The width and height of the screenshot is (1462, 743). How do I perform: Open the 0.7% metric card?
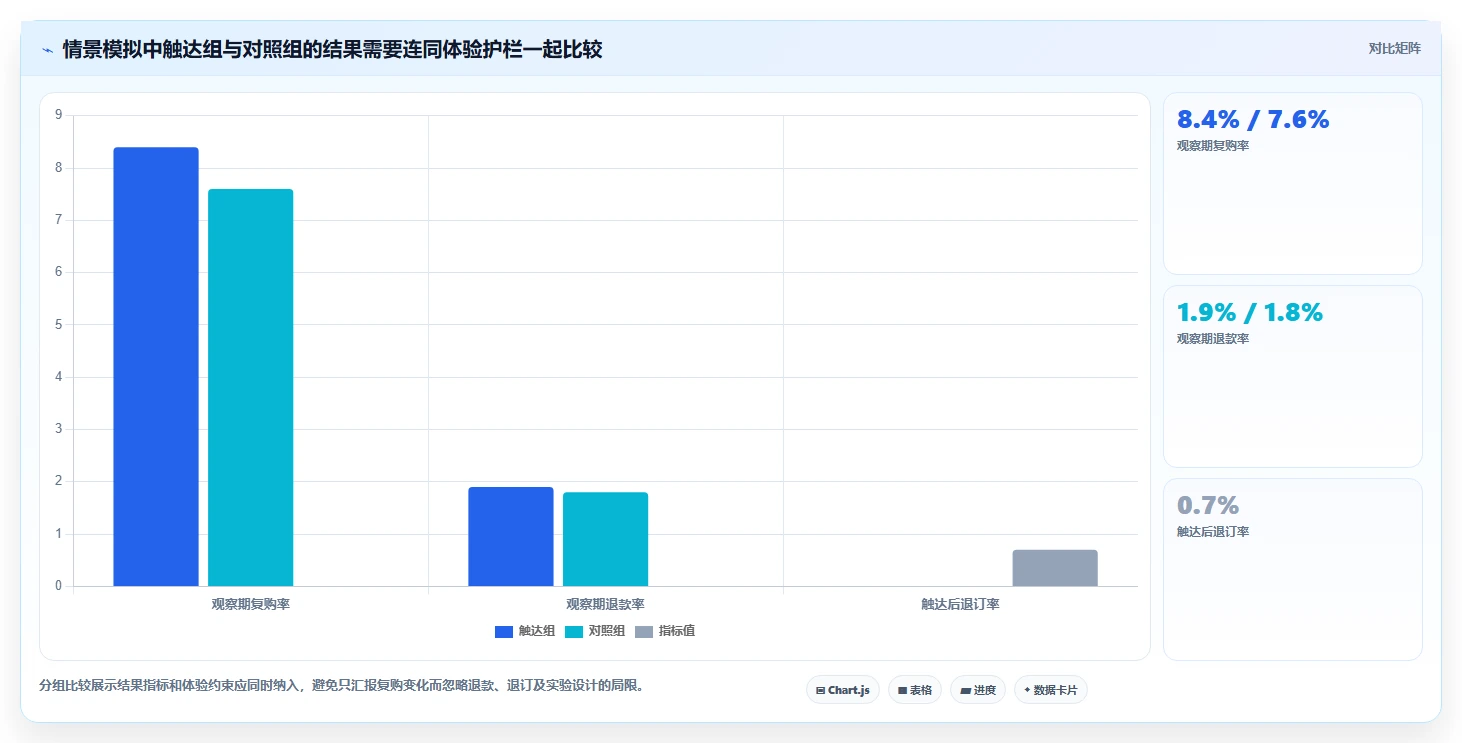click(1293, 570)
